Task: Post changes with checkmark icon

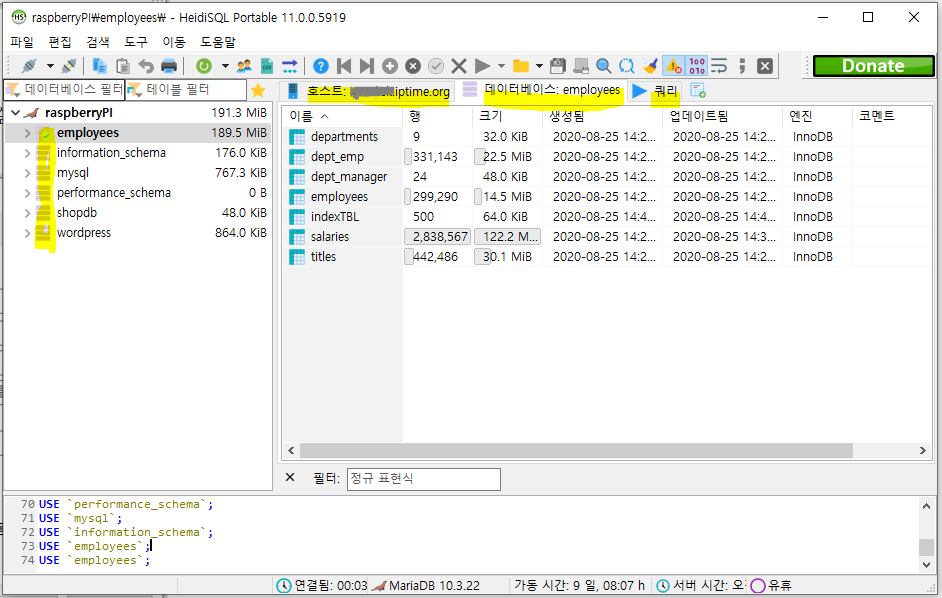Action: point(436,66)
